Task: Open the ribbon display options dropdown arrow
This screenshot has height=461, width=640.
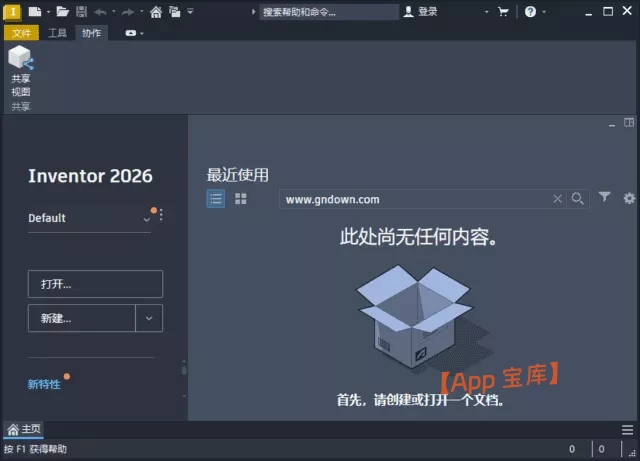Action: point(142,33)
